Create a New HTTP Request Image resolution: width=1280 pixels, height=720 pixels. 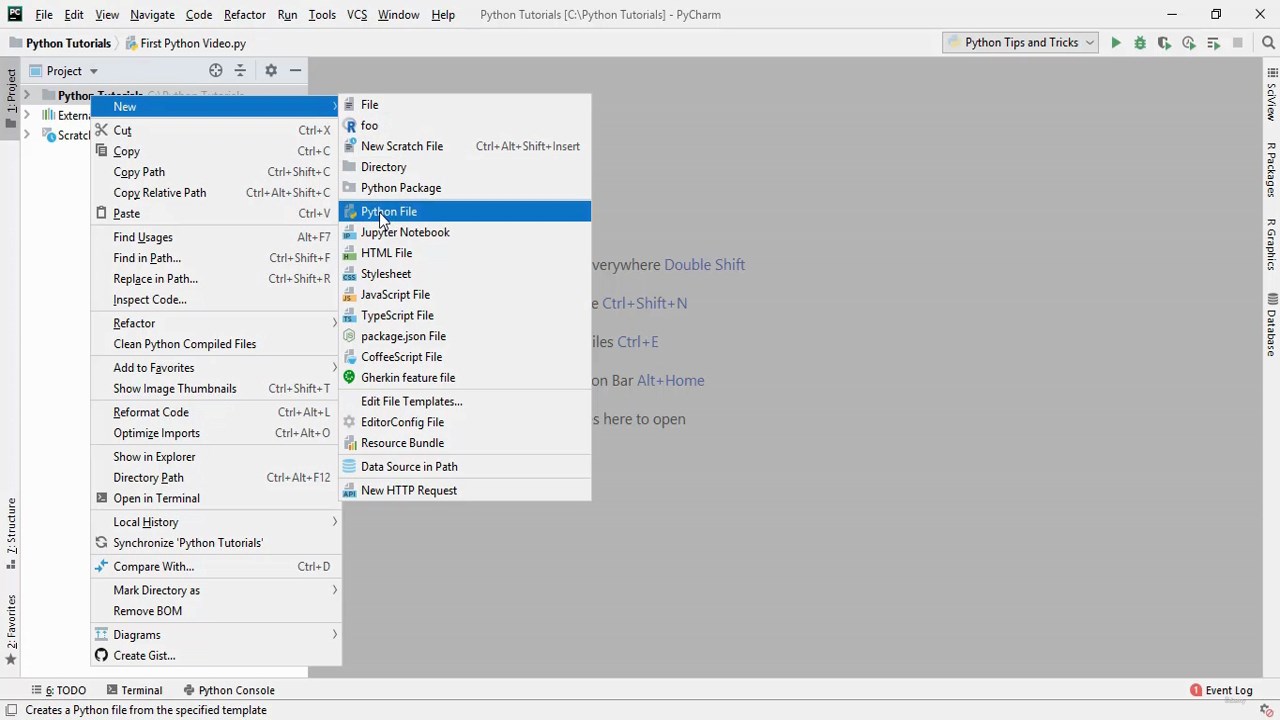pos(465,490)
